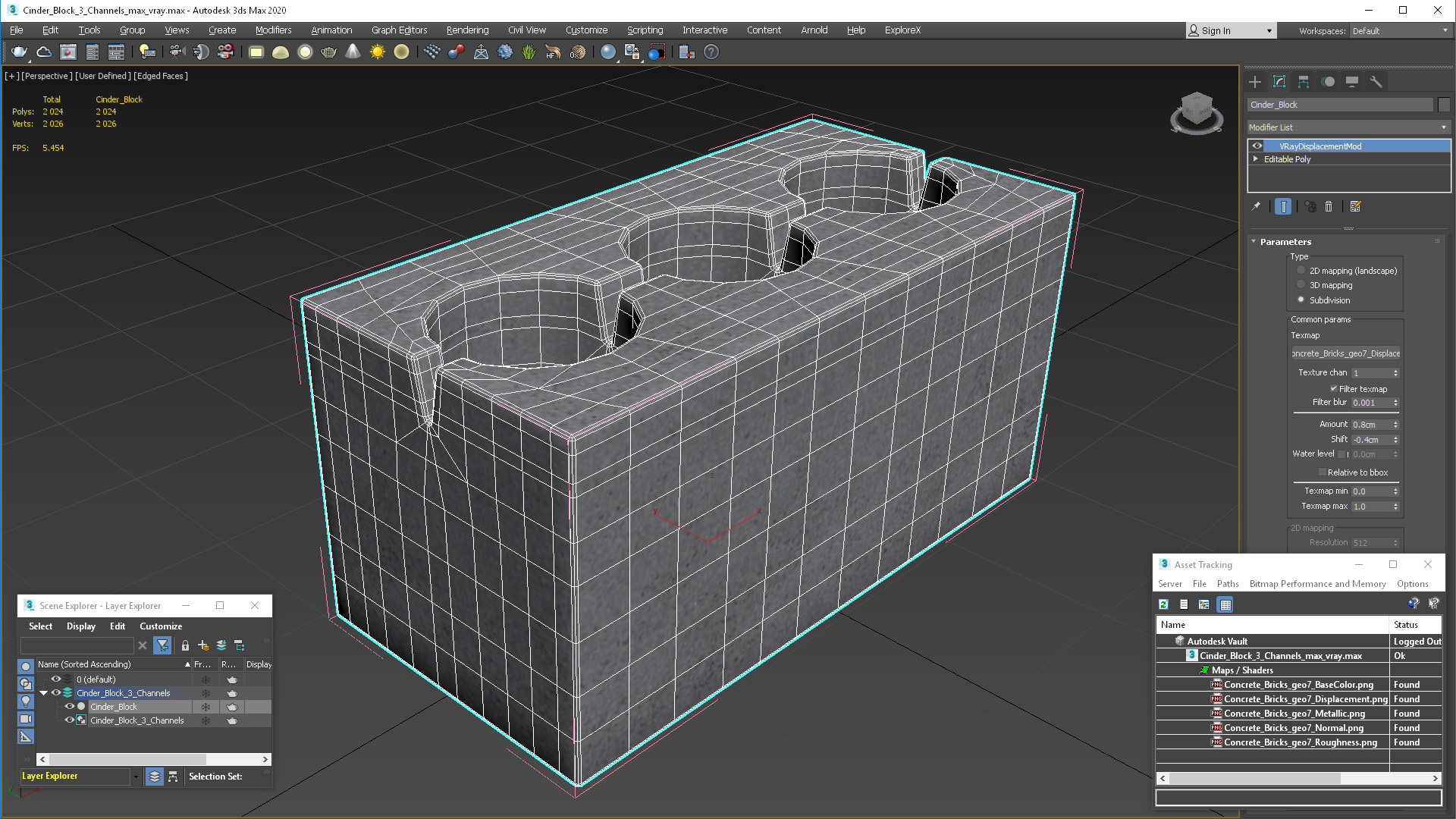Click the V-Ray fur grass icon
The image size is (1456, 819).
tap(529, 52)
